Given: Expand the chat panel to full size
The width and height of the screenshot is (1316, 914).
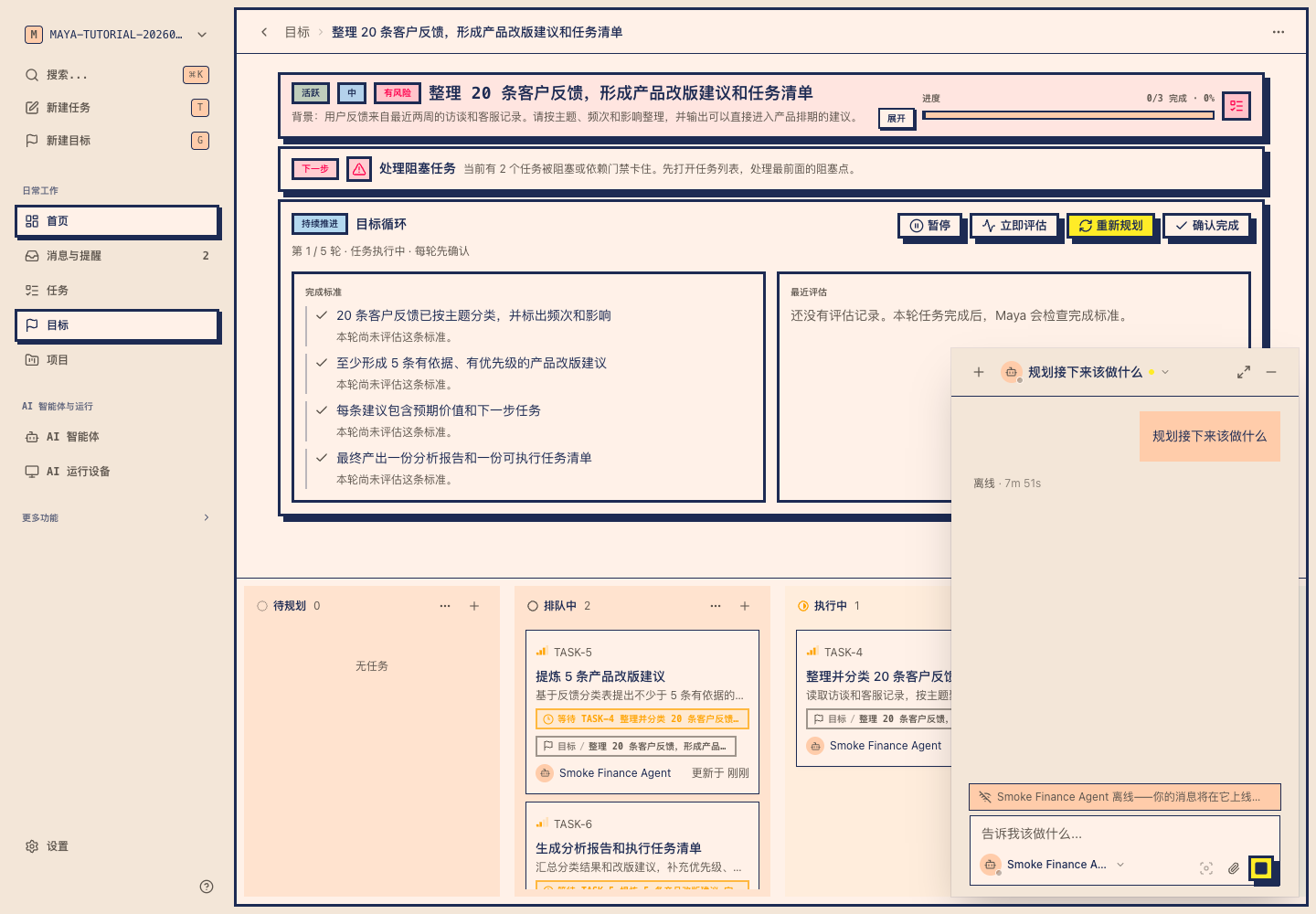Looking at the screenshot, I should pyautogui.click(x=1244, y=372).
